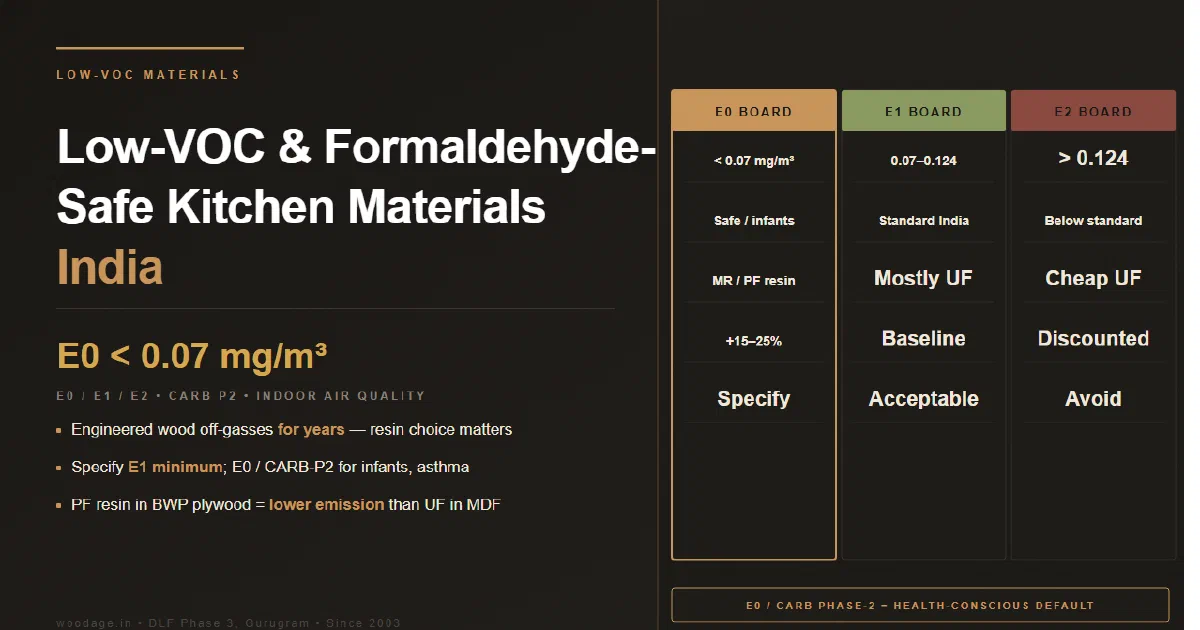This screenshot has height=630, width=1200.
Task: Click the highlighted 'for years' phrase
Action: pyautogui.click(x=311, y=429)
